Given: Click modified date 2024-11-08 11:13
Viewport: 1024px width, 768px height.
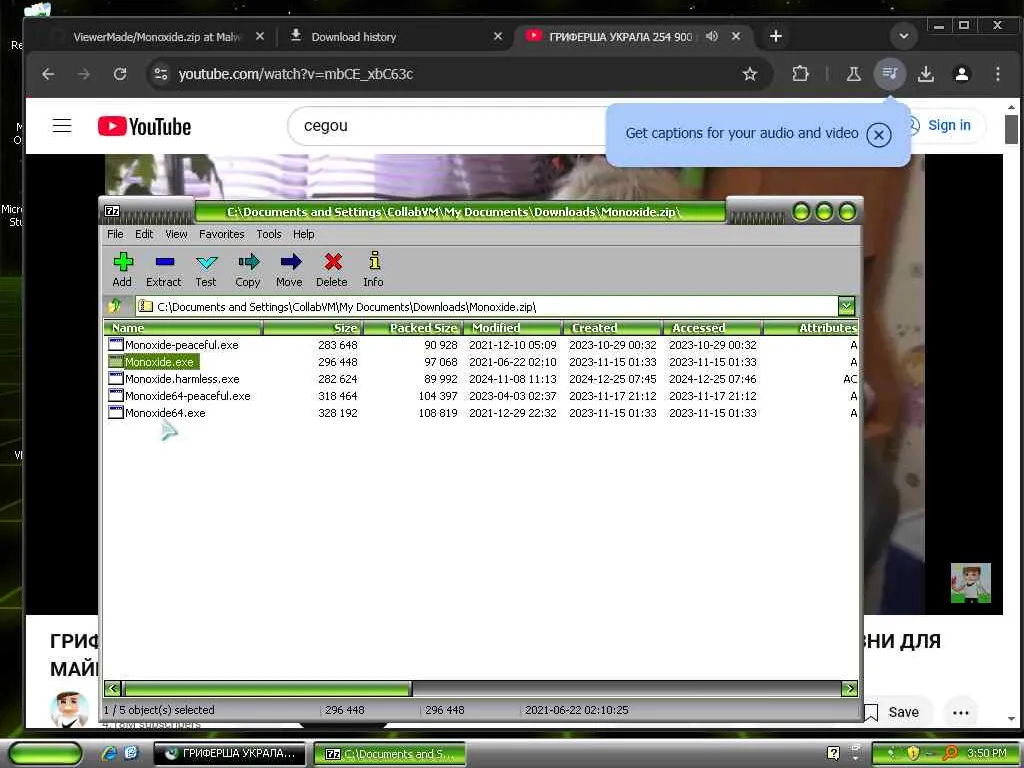Looking at the screenshot, I should 513,379.
